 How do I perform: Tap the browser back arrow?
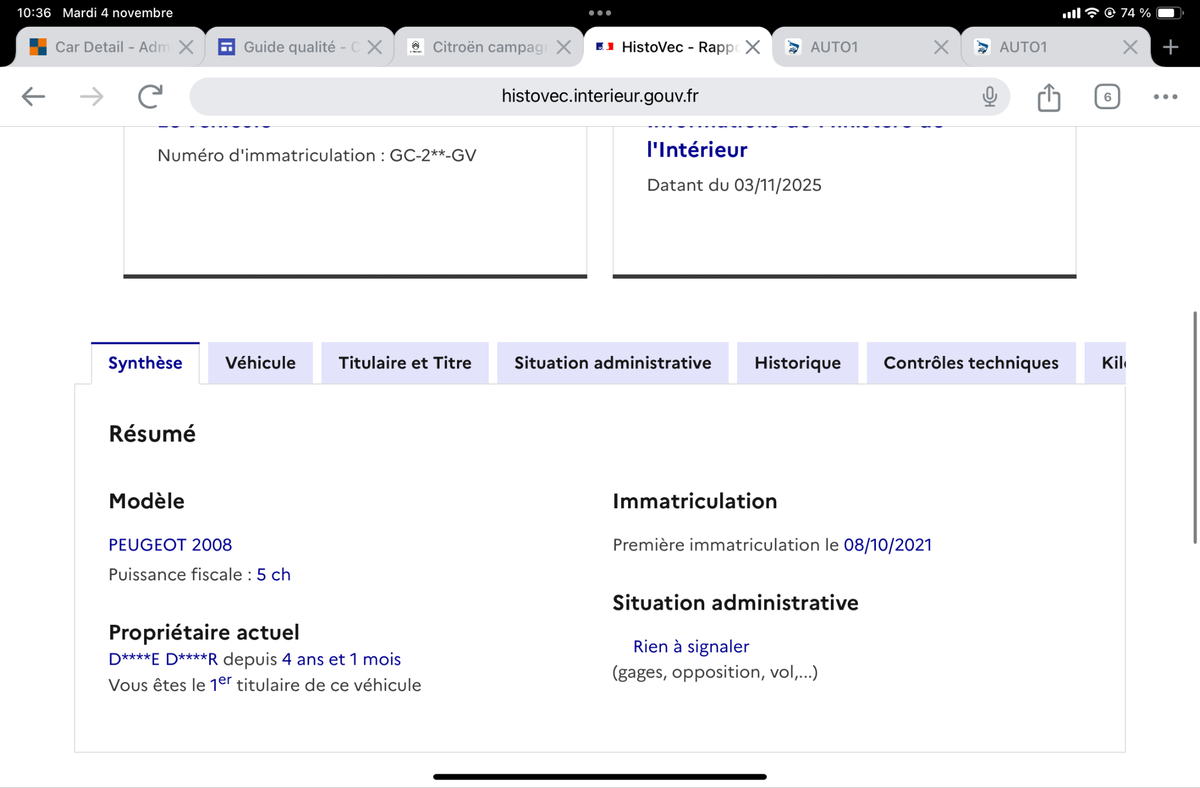(33, 96)
